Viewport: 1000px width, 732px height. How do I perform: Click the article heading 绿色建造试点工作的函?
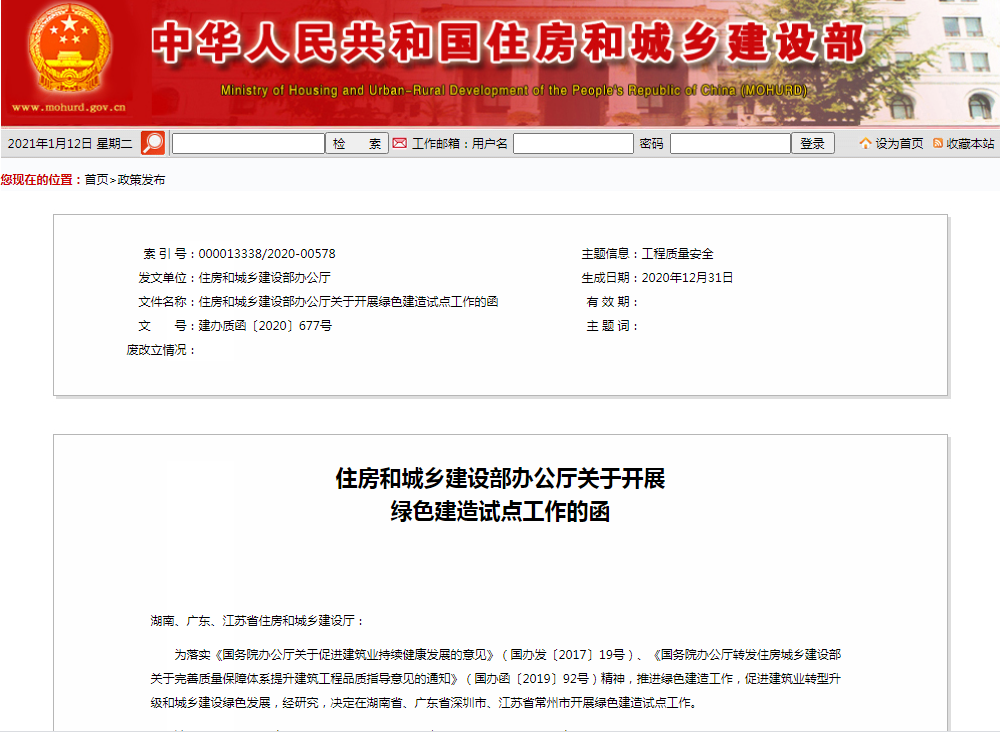pyautogui.click(x=501, y=511)
